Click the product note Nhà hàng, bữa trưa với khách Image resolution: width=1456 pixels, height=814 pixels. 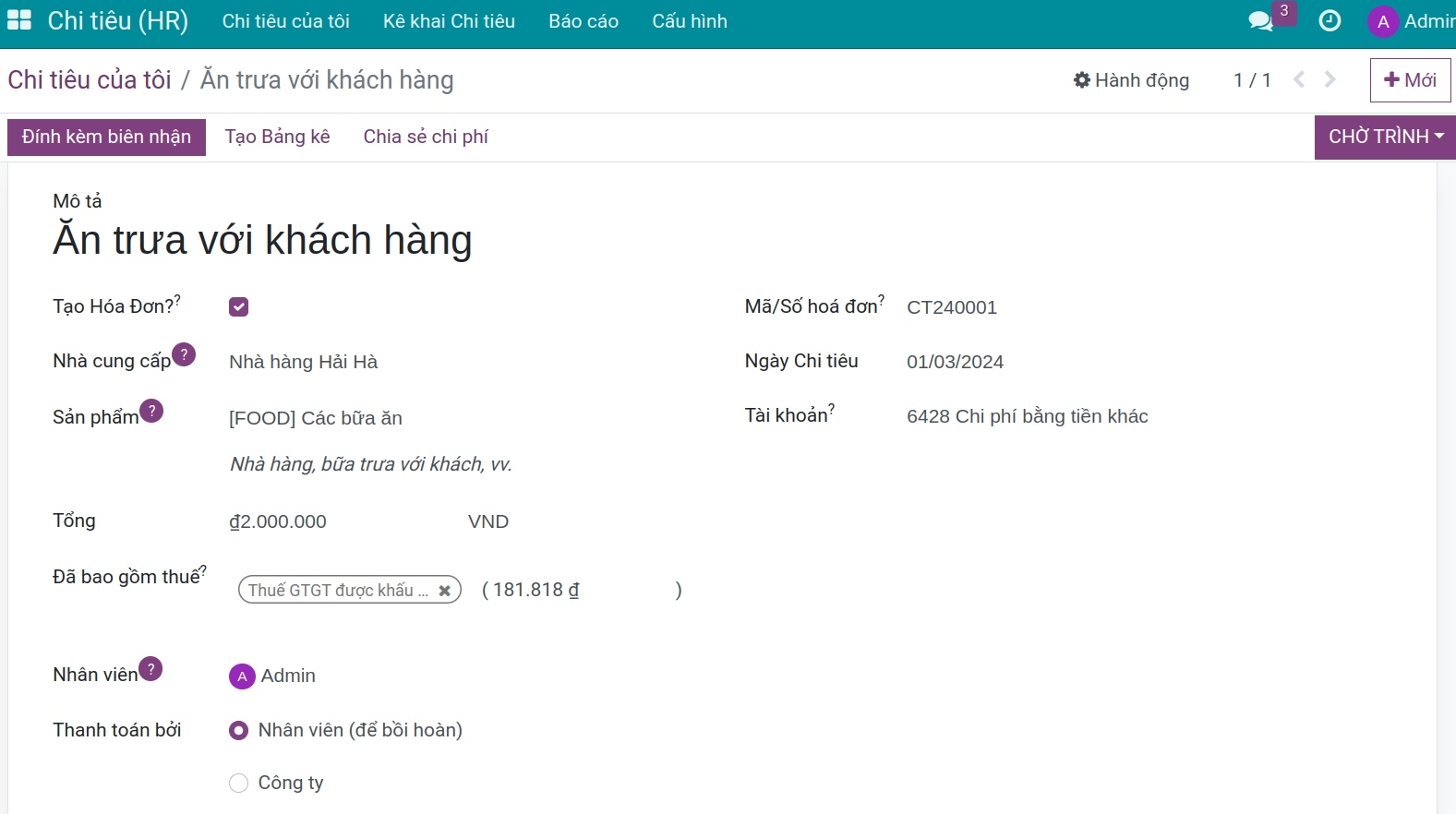[370, 464]
